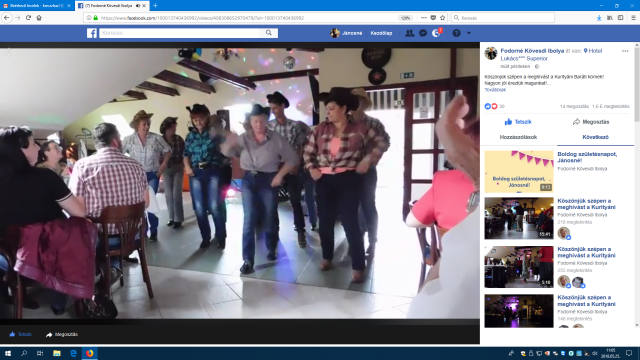Play the 15:41 Köszönjük szépen video thumbnail
640x360 pixels.
click(519, 218)
